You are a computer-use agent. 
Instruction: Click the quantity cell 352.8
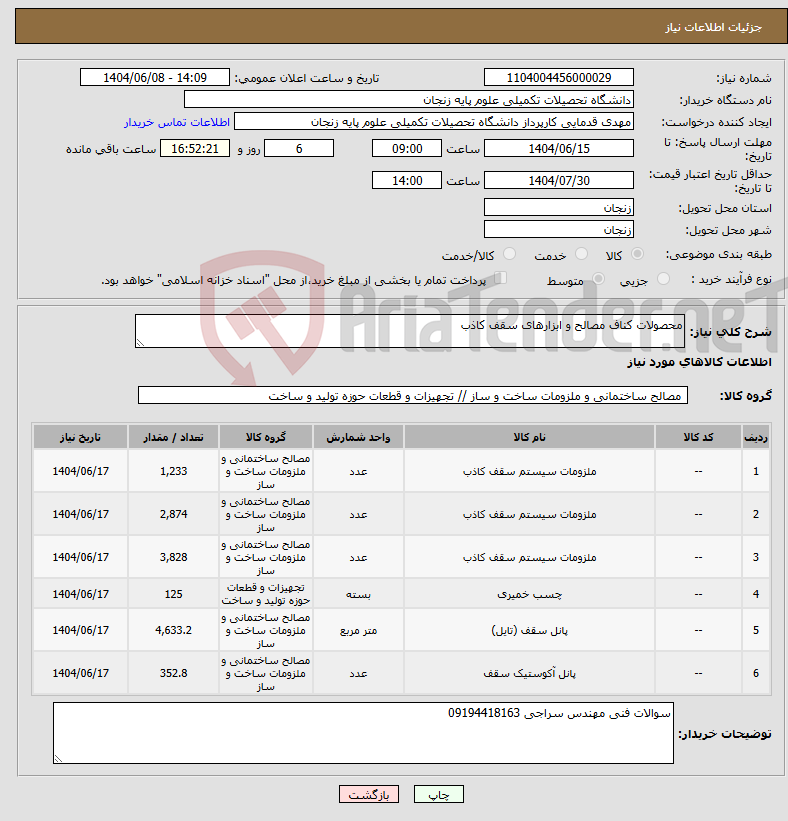tap(173, 673)
